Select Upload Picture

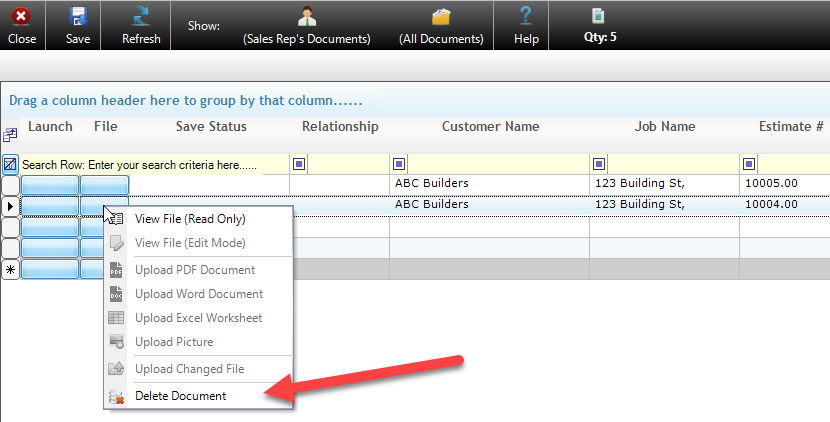tap(174, 342)
